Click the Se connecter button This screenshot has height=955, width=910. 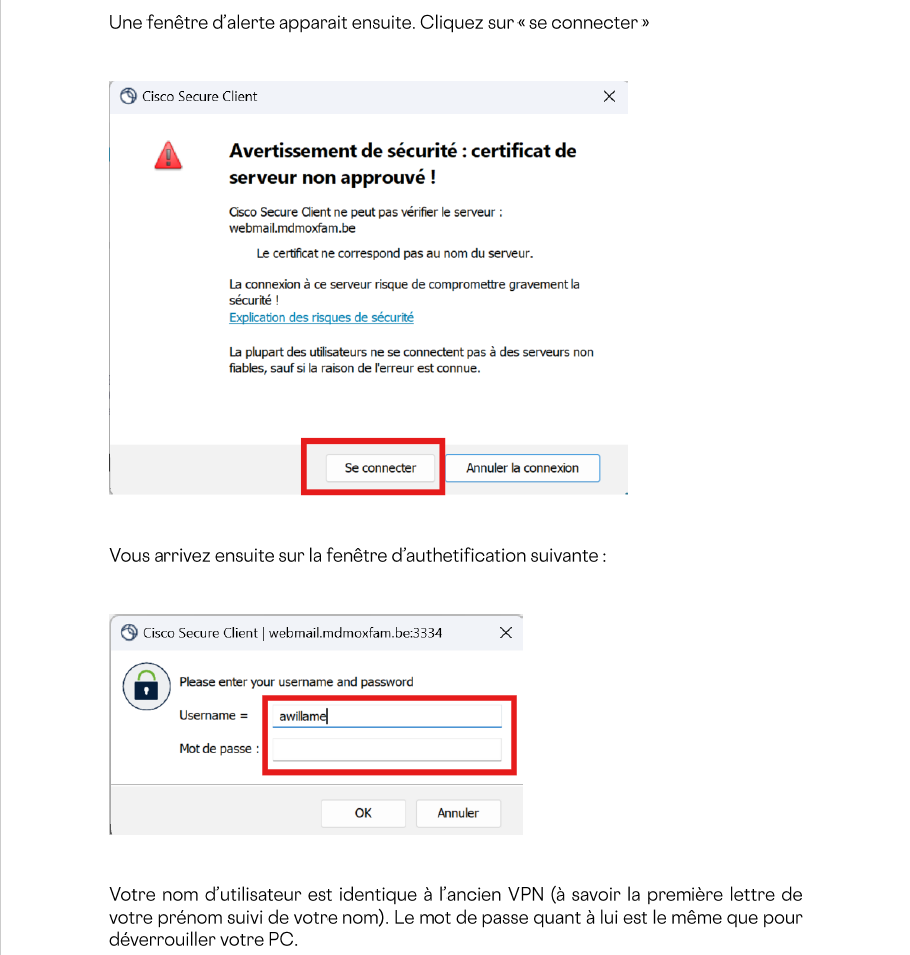tap(380, 468)
